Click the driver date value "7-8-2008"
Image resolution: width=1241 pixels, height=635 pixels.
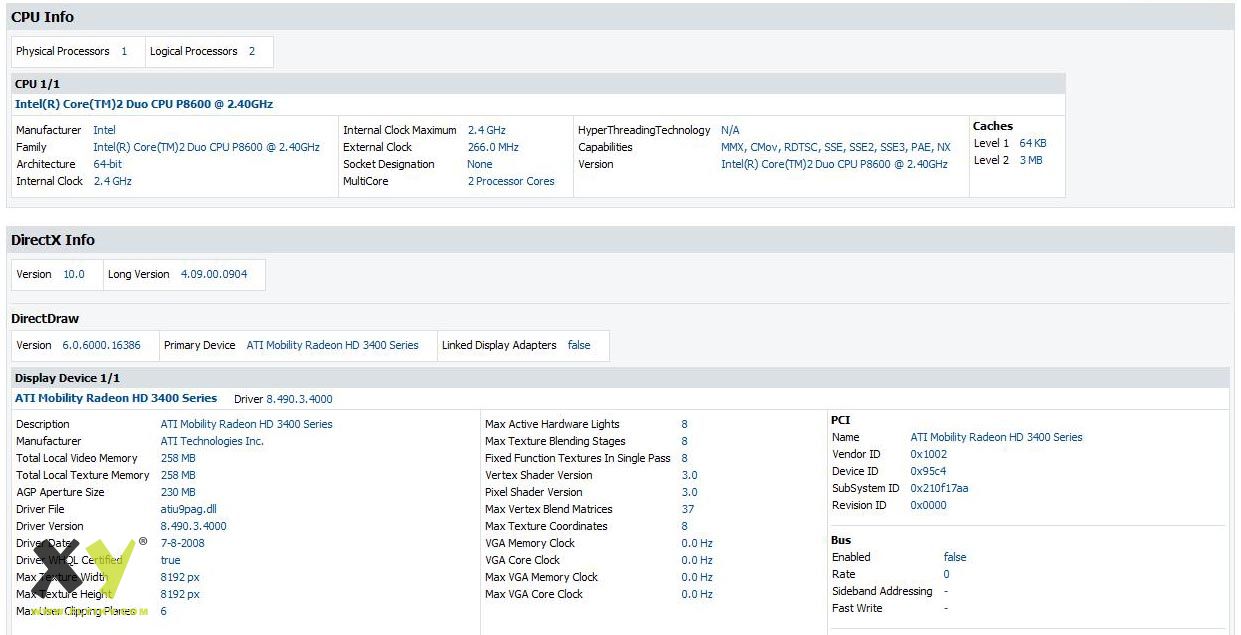(x=182, y=543)
